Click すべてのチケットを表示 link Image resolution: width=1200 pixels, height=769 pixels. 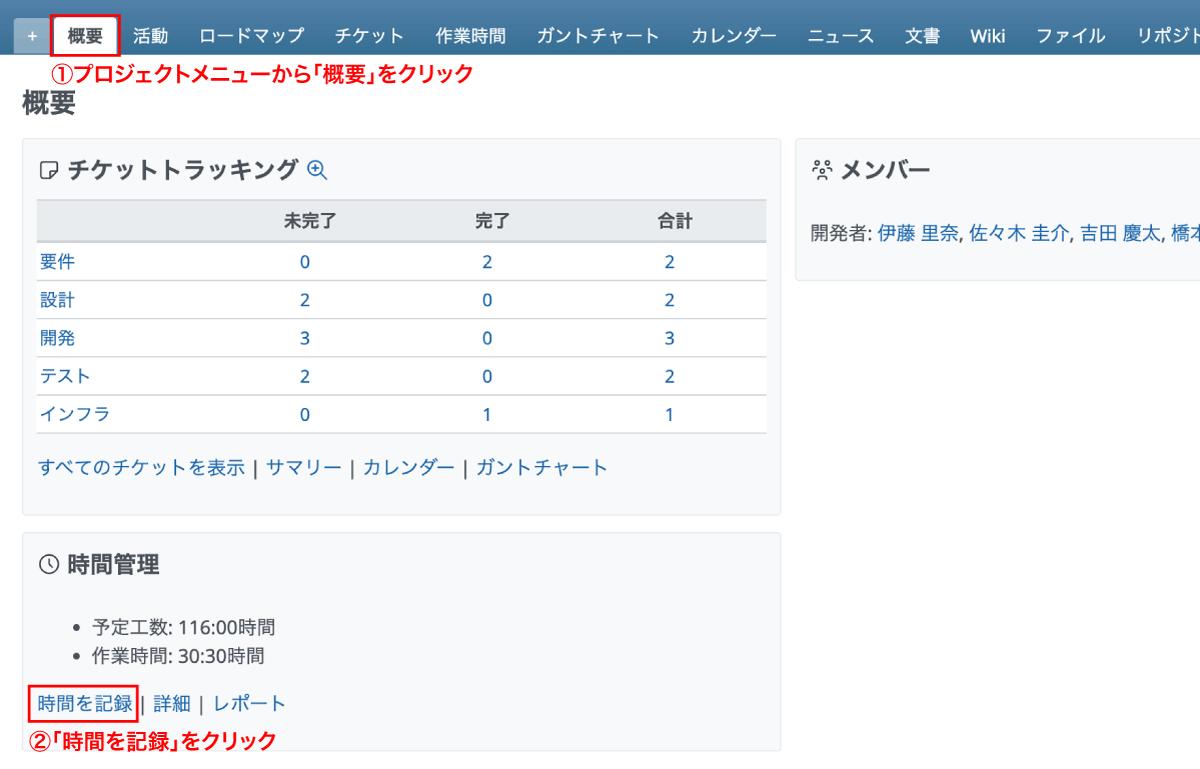141,467
